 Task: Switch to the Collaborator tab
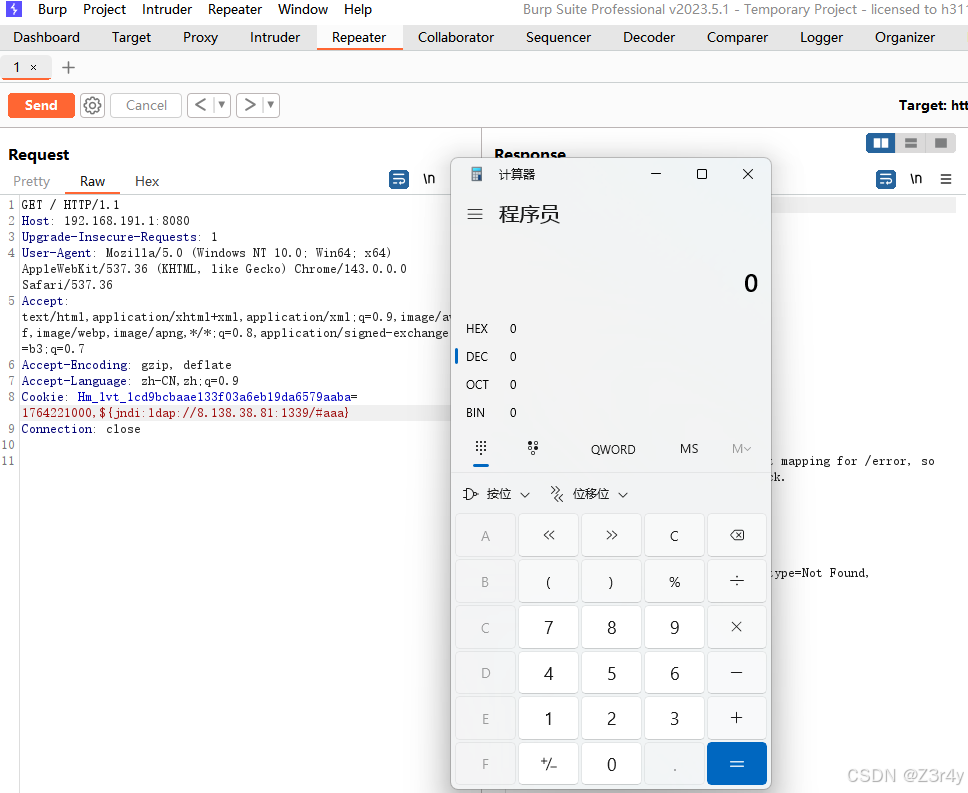456,37
